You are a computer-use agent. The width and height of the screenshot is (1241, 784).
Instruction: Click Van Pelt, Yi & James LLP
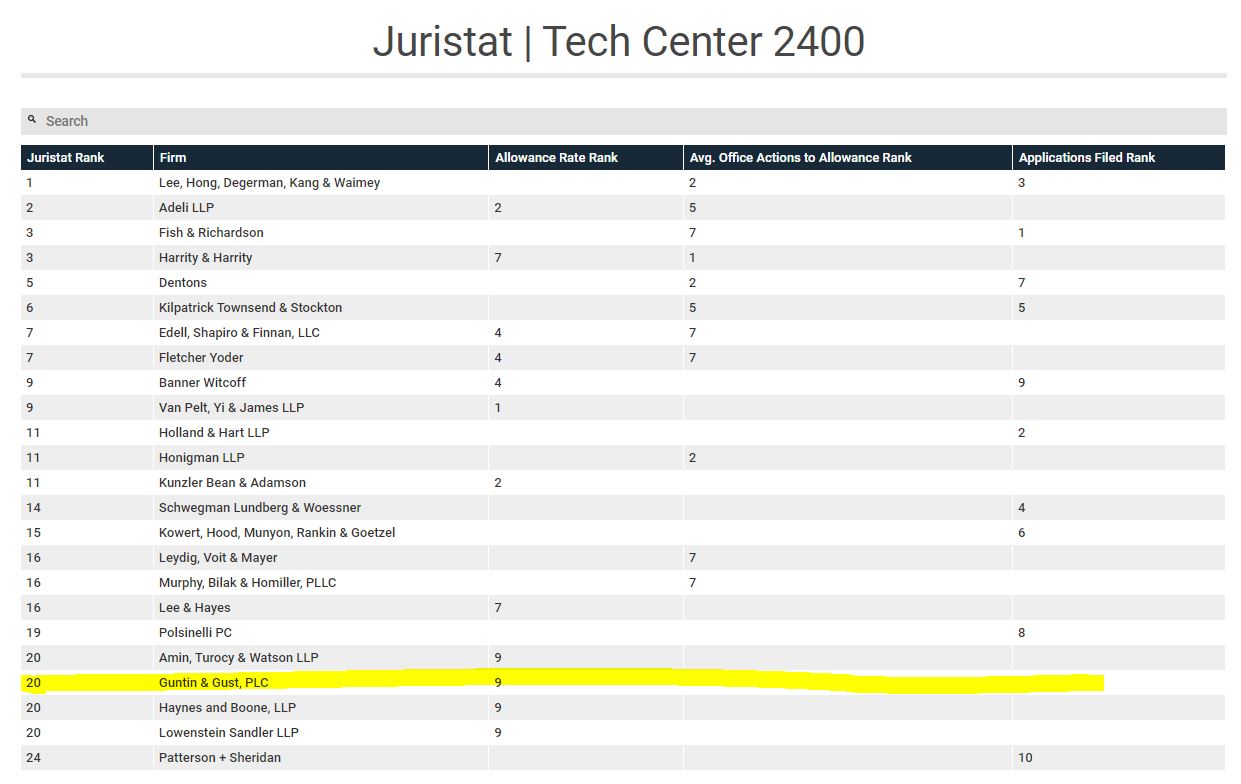231,408
